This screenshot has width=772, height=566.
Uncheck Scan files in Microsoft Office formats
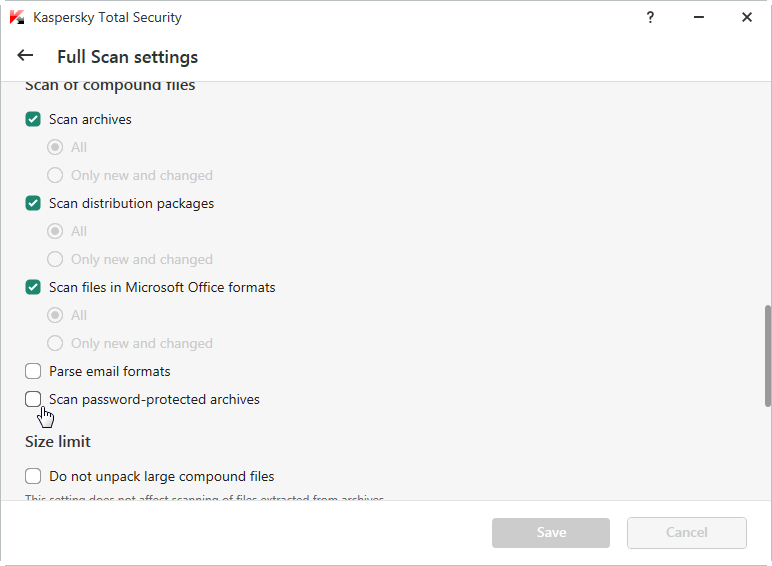click(33, 287)
